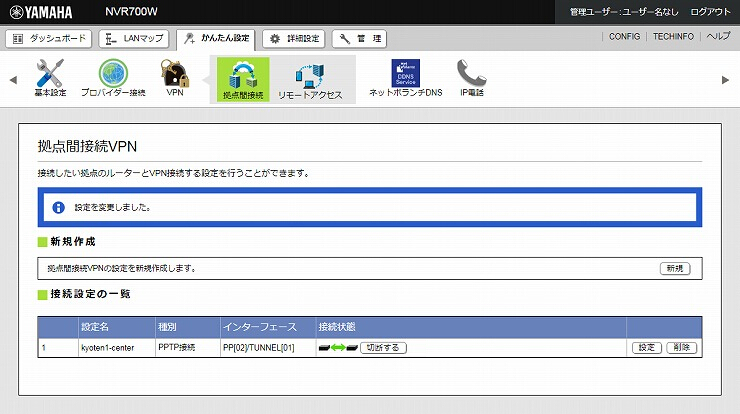
Task: Click ログアウト to log out
Action: click(x=710, y=12)
